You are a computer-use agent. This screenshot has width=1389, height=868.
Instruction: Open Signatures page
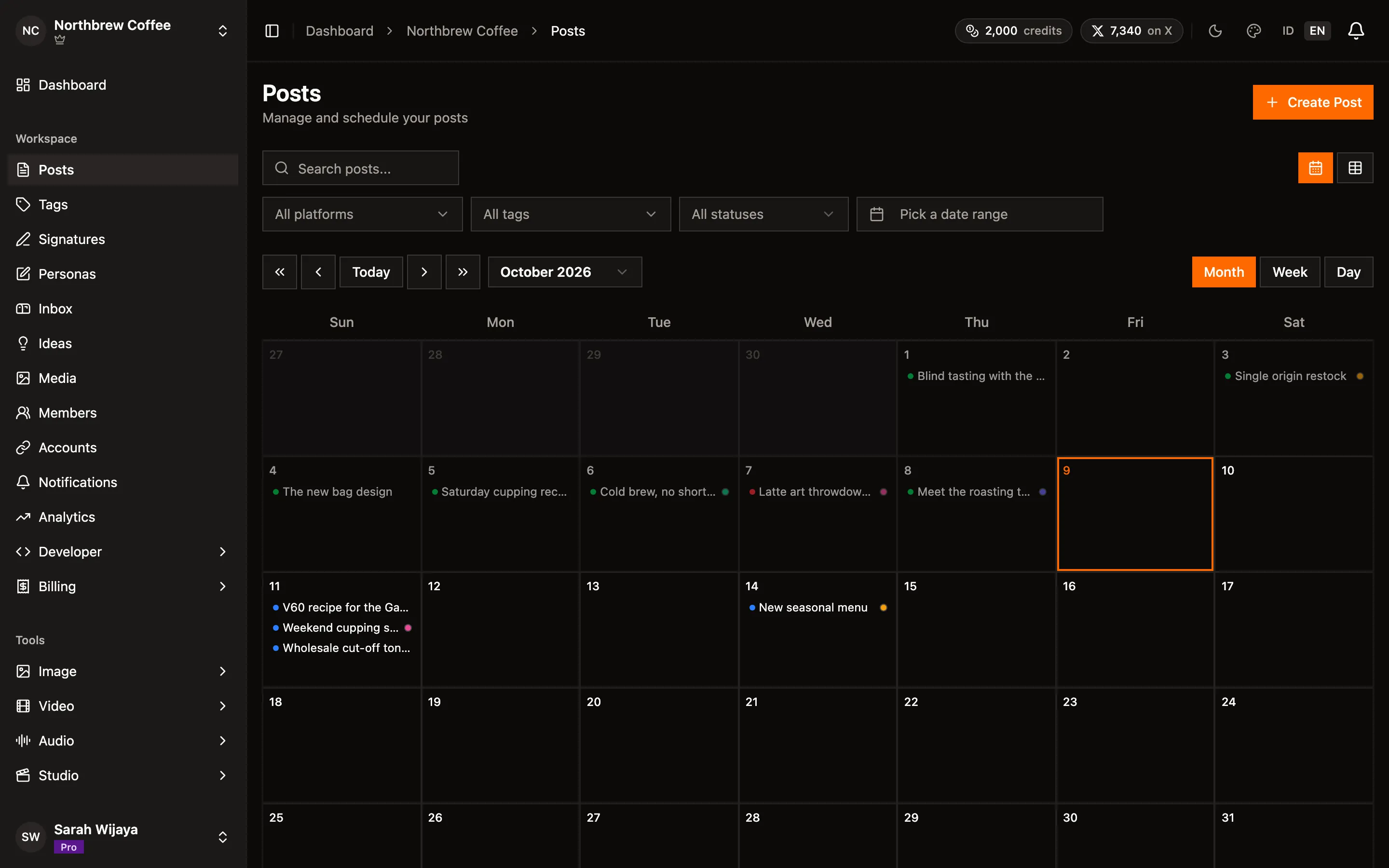tap(123, 239)
